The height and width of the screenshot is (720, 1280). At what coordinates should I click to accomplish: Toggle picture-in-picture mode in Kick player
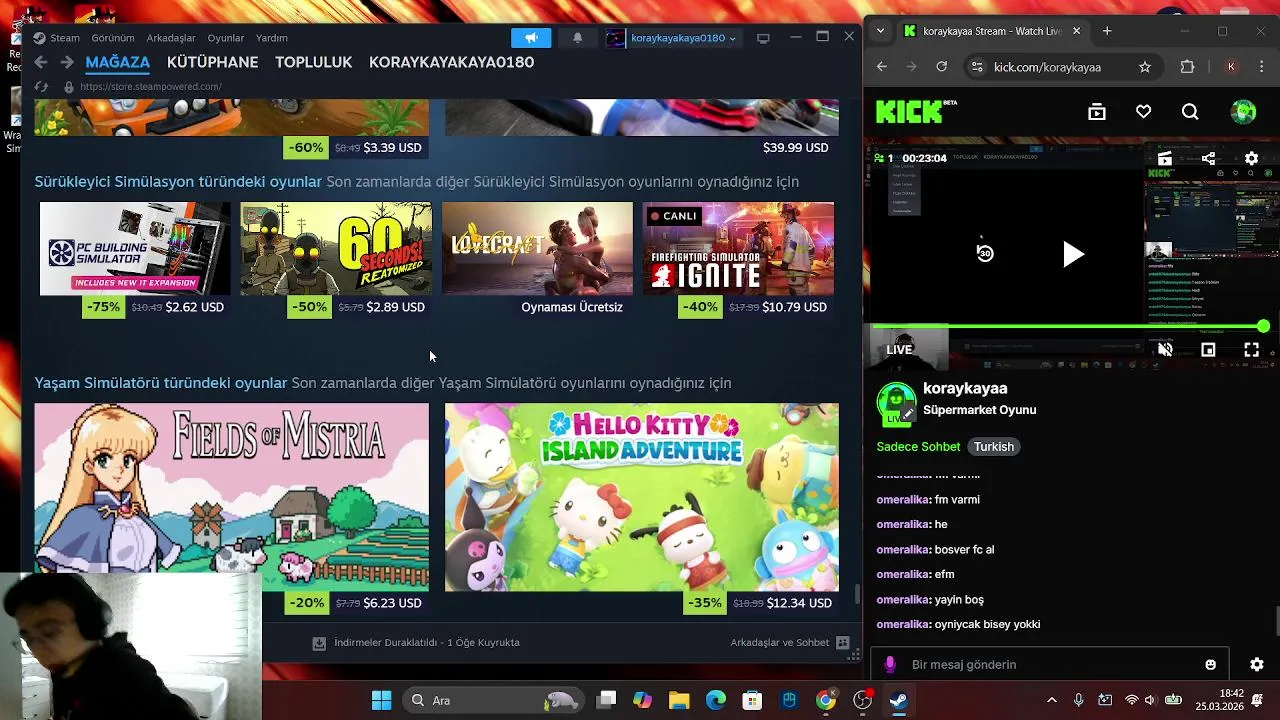pos(1208,350)
